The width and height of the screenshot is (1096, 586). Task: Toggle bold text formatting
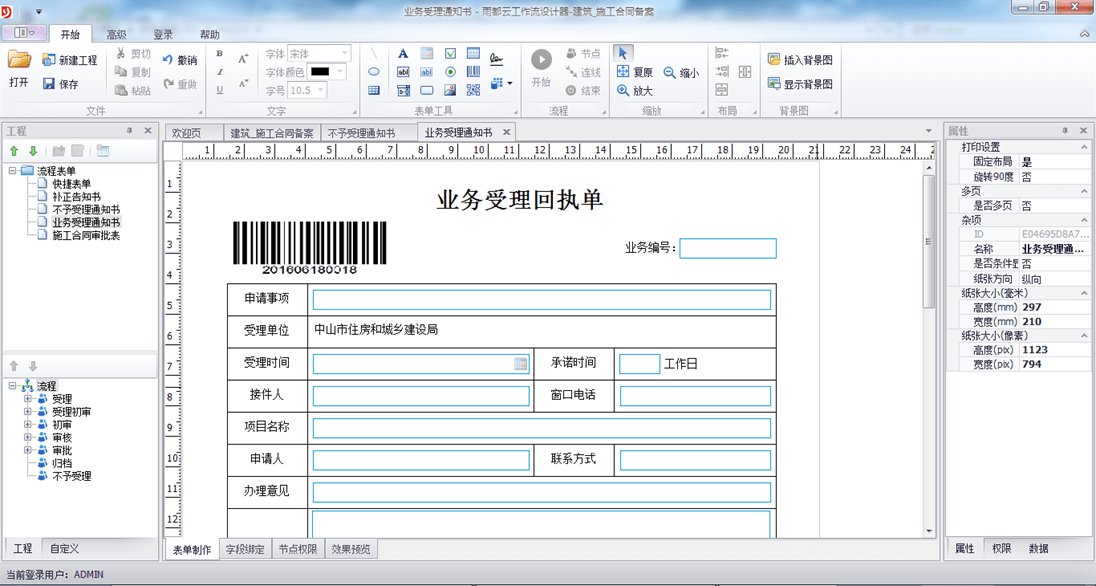tap(219, 54)
